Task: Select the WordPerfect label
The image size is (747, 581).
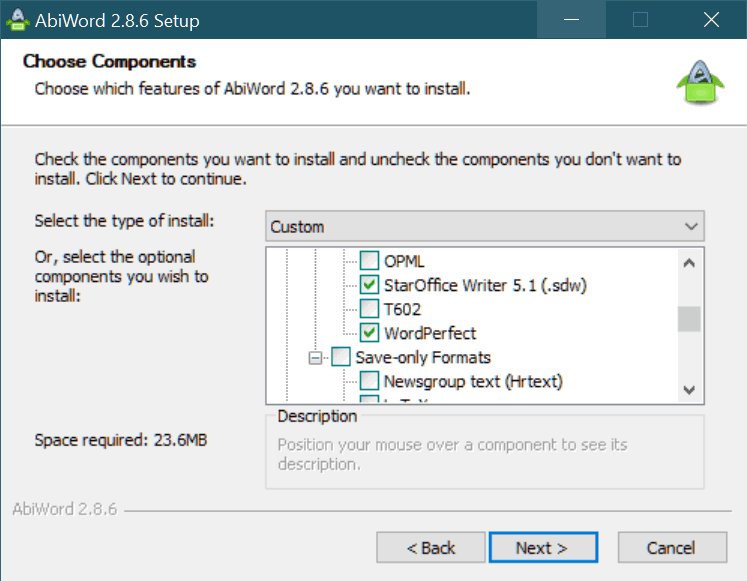Action: (x=430, y=333)
